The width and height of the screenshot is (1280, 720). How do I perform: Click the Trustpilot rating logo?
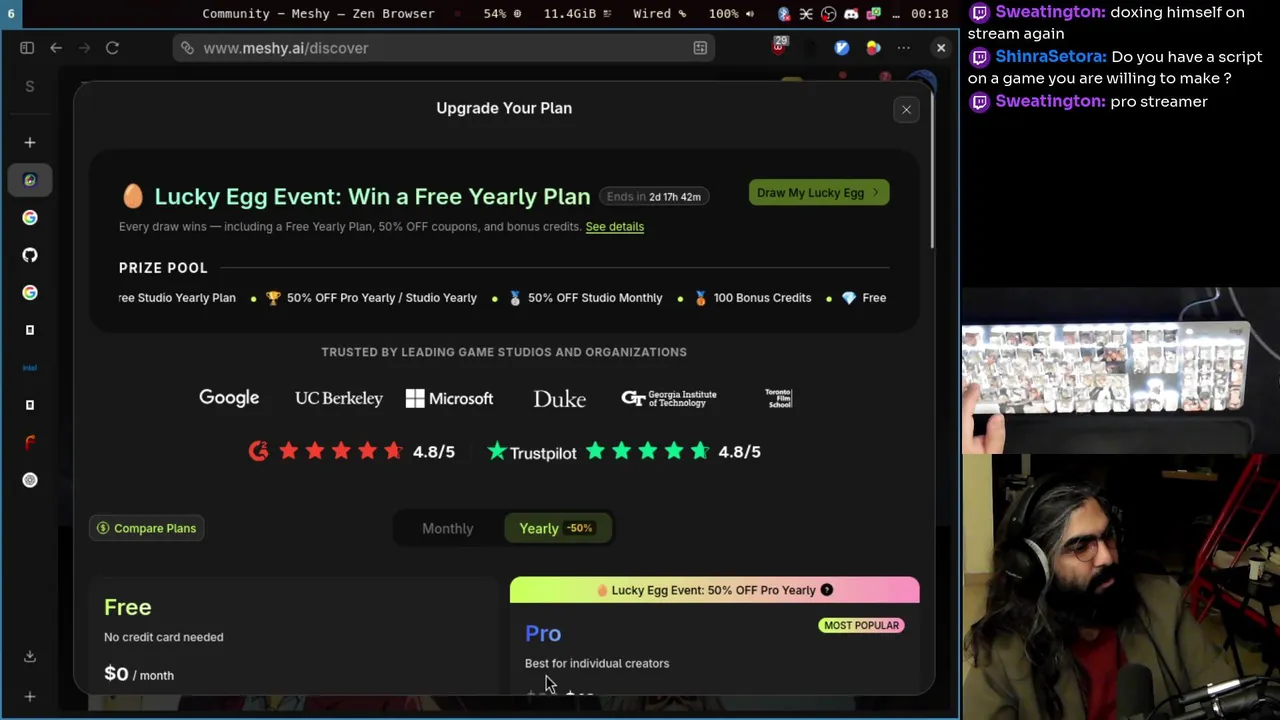click(531, 452)
